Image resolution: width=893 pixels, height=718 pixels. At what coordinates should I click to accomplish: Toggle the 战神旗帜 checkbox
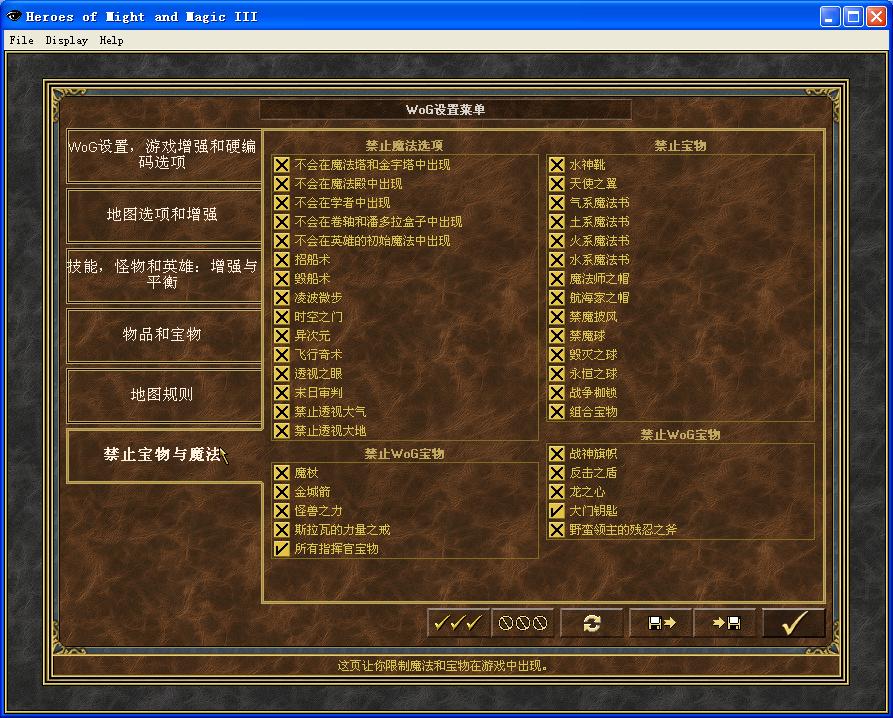coord(556,453)
